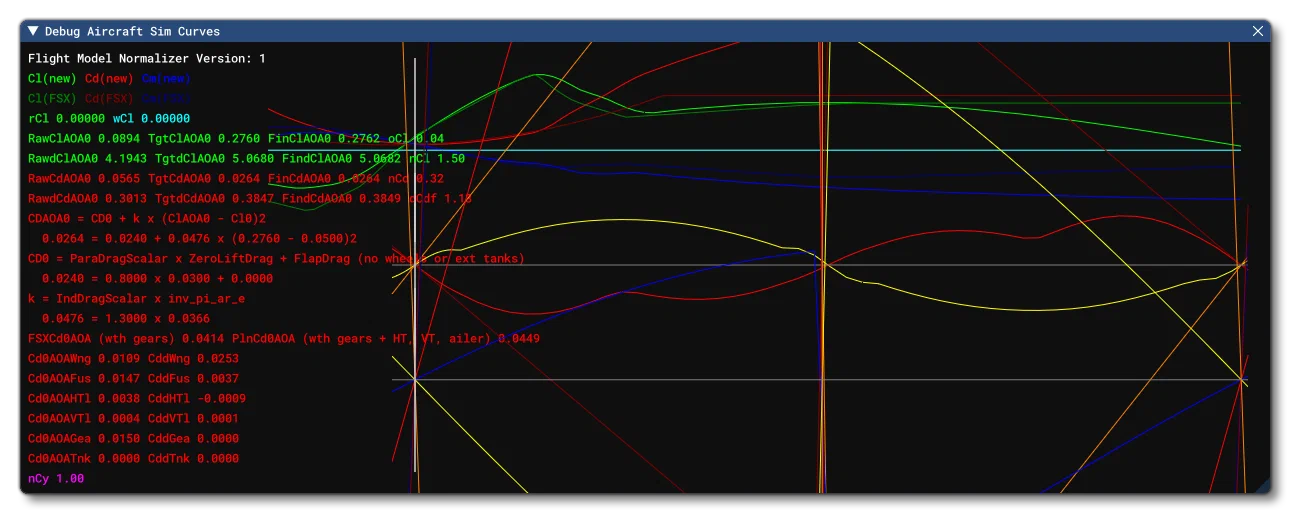Close the Debug Aircraft Sim Curves window

click(1258, 32)
